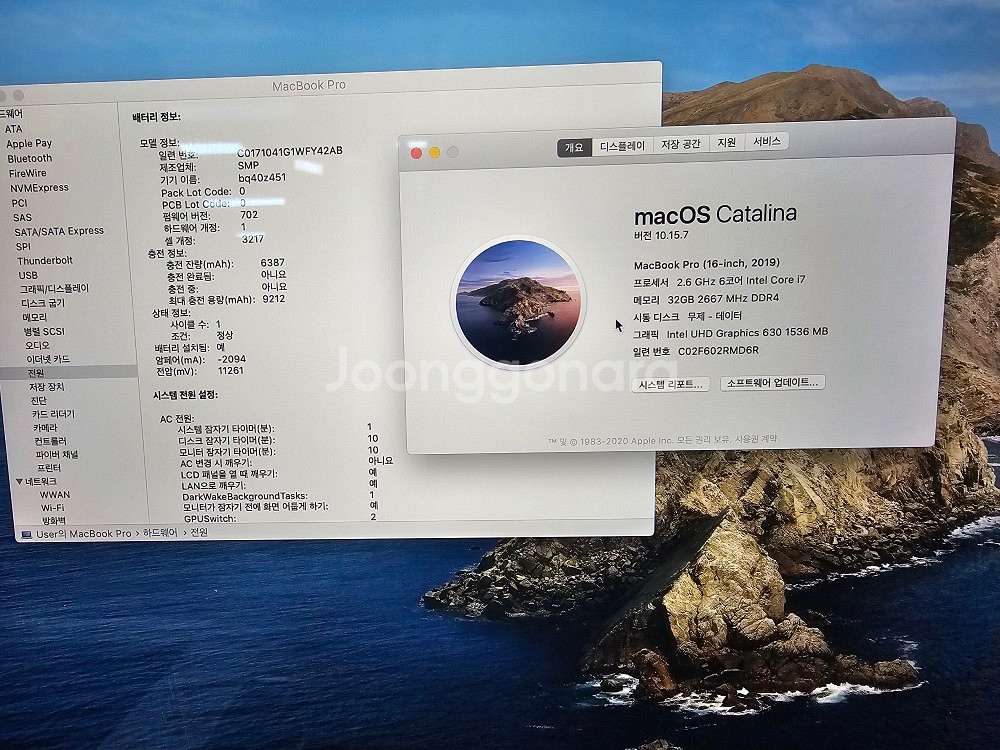Select PCI in the sidebar
This screenshot has height=750, width=1000.
point(20,203)
